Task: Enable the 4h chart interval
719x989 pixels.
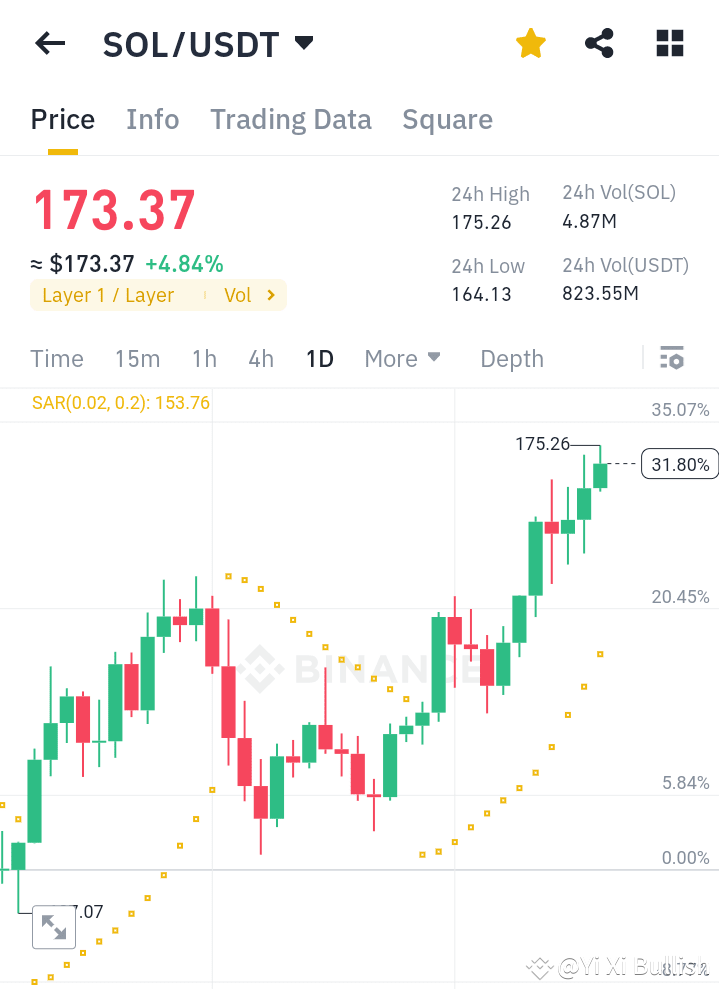Action: [260, 358]
